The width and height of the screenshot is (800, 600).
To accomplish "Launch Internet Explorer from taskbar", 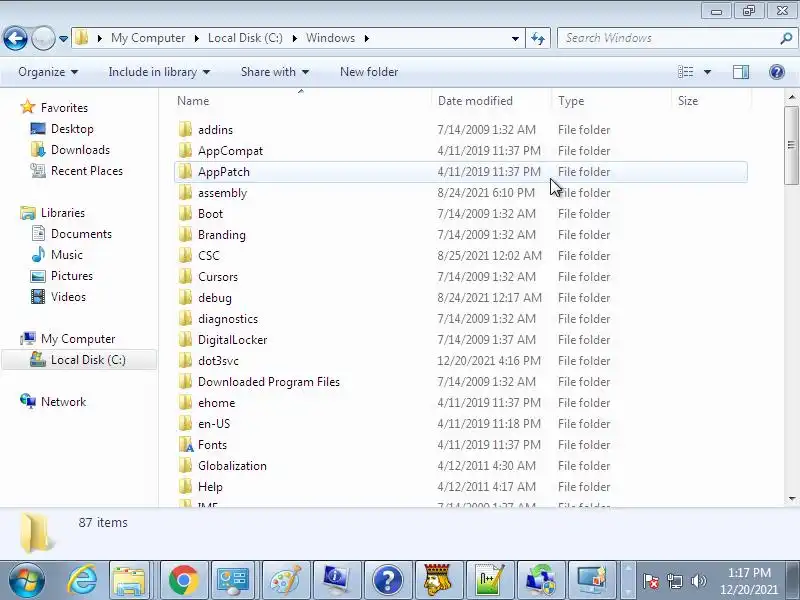I will [82, 580].
